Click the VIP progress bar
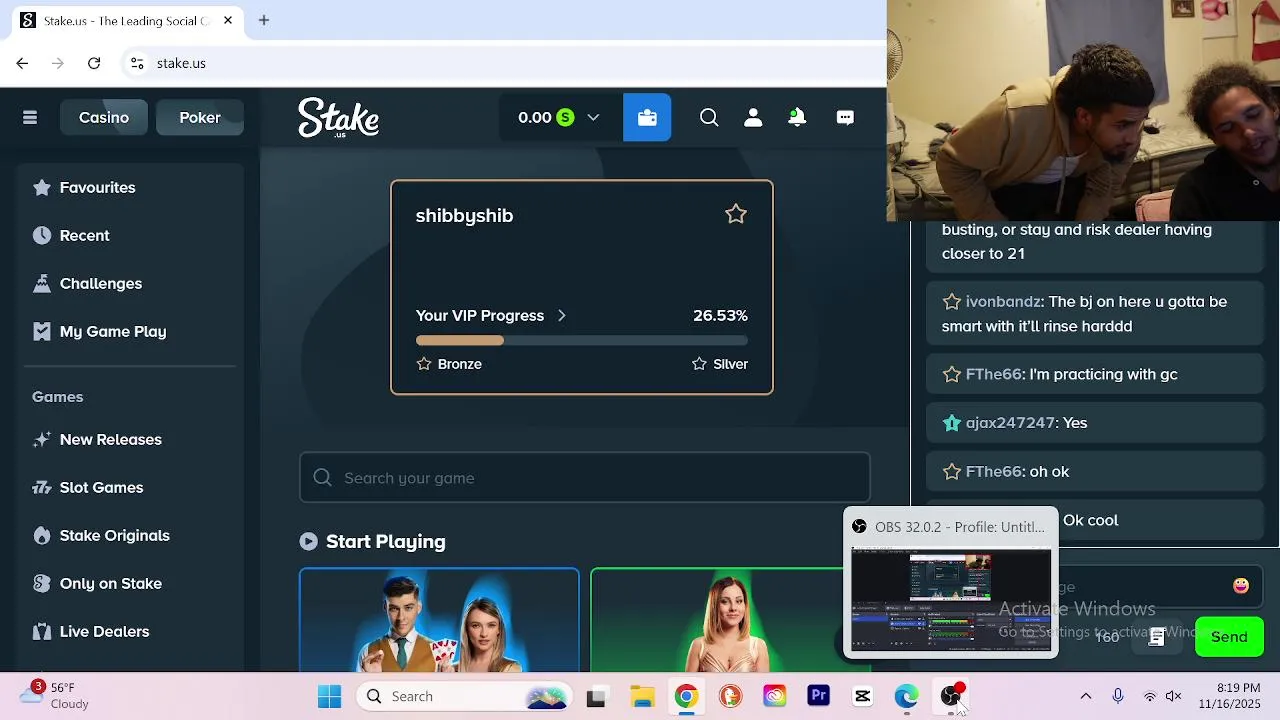Viewport: 1280px width, 720px height. 582,341
